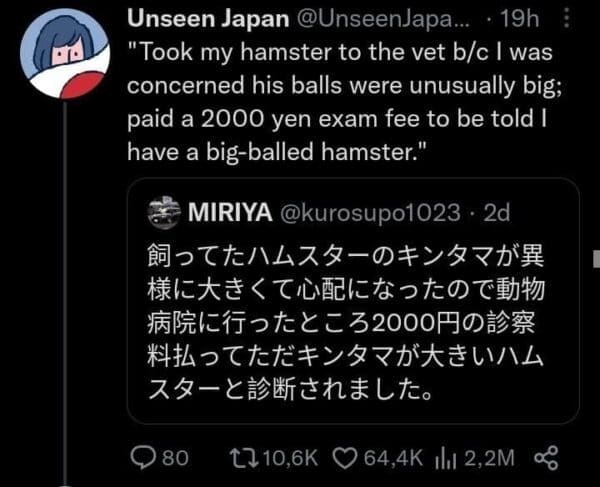
Task: Click the 10,6K retweet count
Action: 288,458
